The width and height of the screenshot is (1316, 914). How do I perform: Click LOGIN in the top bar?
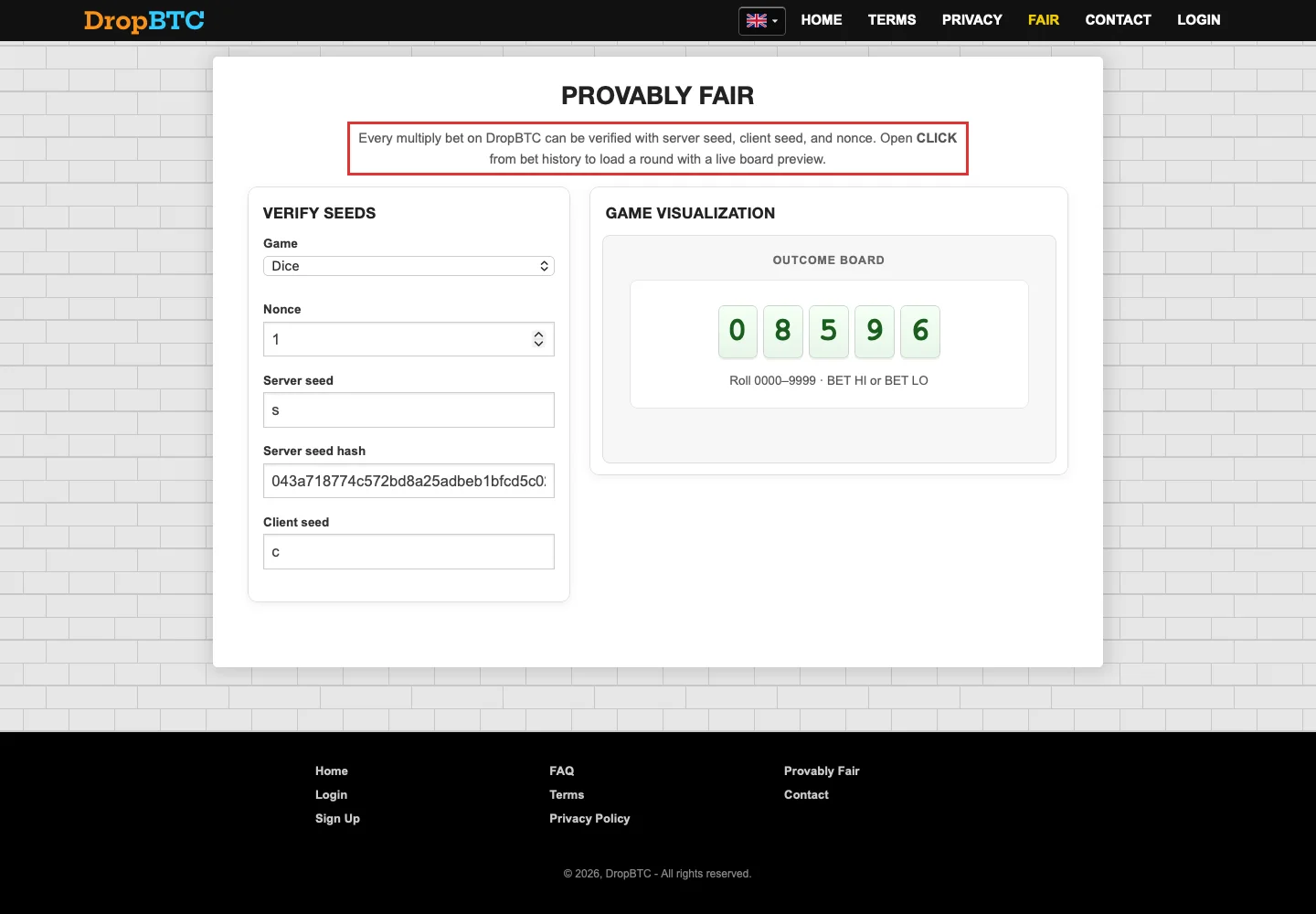coord(1199,20)
